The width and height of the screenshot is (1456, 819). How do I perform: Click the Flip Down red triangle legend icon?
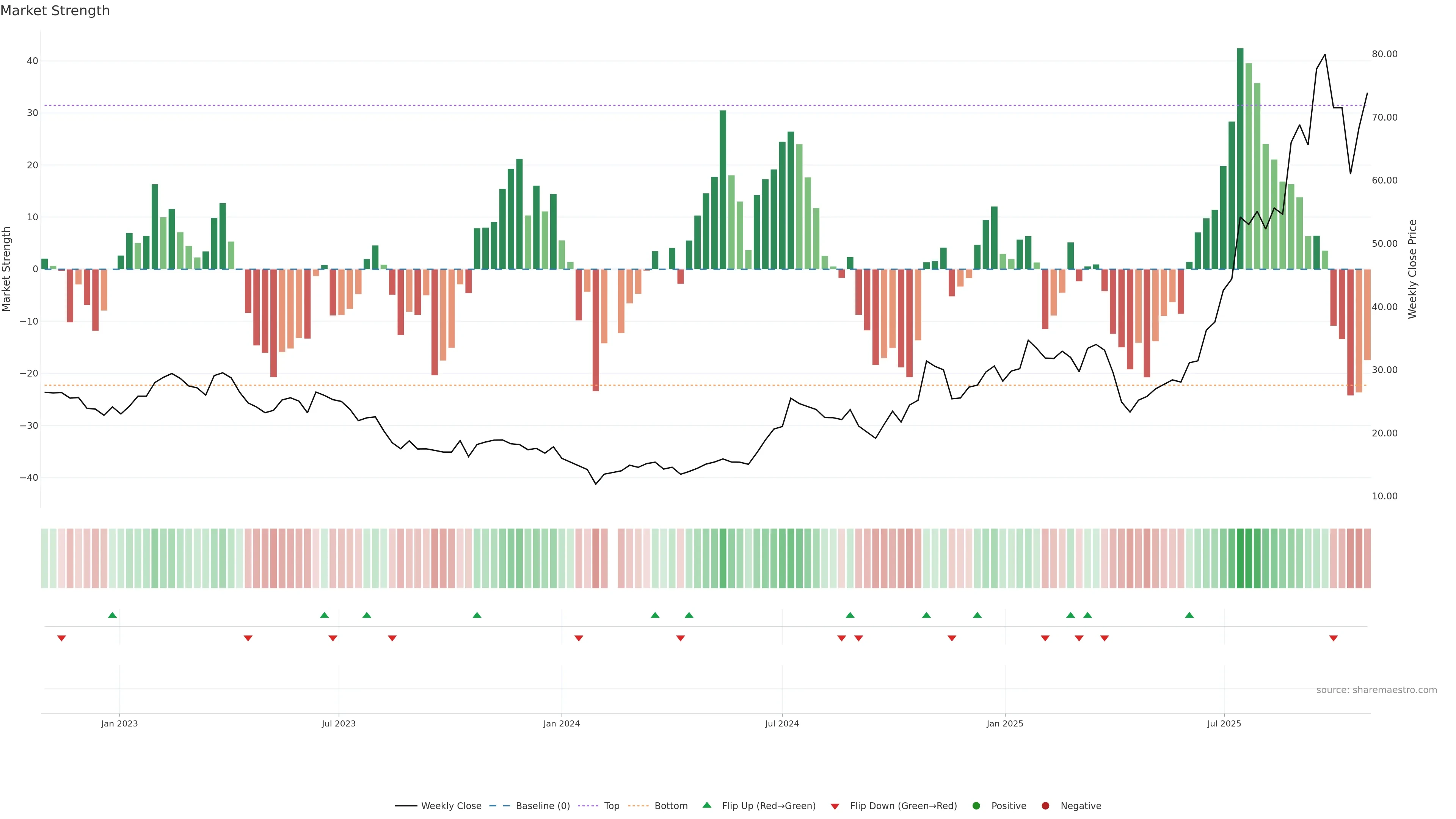coord(834,806)
